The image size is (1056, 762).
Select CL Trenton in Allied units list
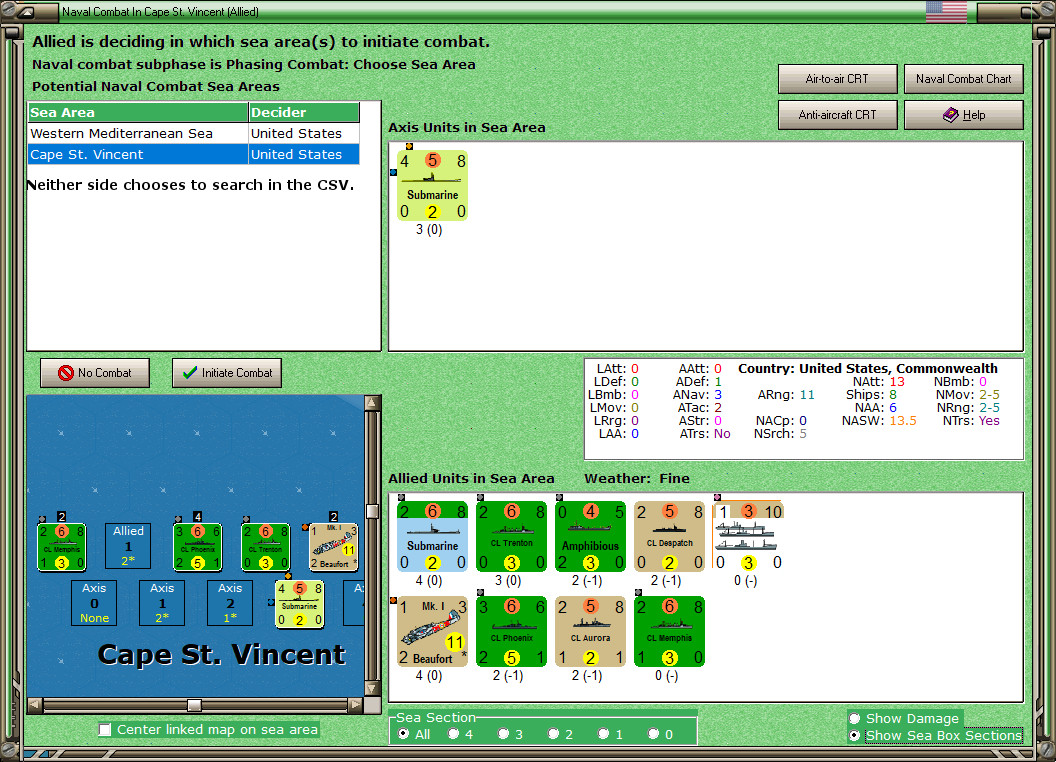coord(511,536)
